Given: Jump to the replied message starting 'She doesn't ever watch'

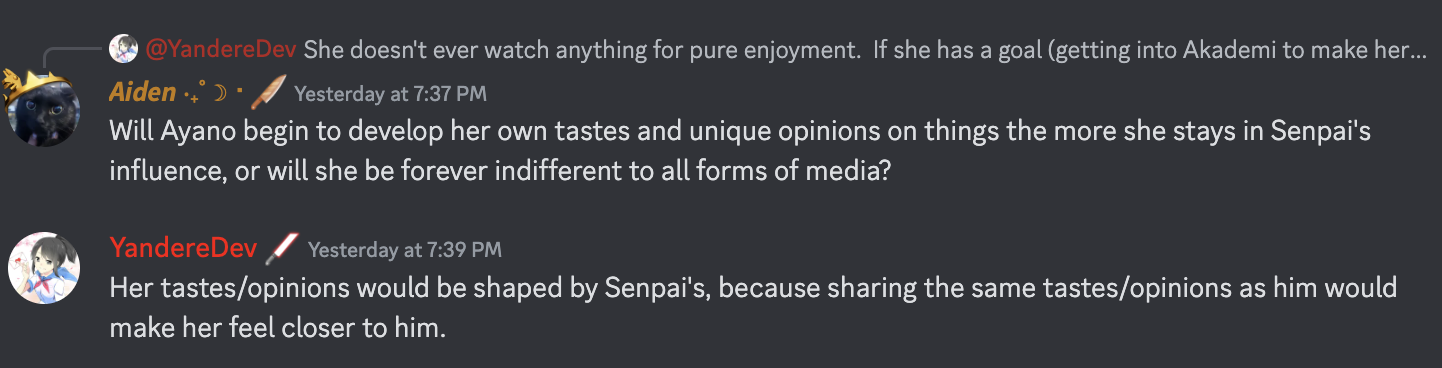Looking at the screenshot, I should 865,48.
